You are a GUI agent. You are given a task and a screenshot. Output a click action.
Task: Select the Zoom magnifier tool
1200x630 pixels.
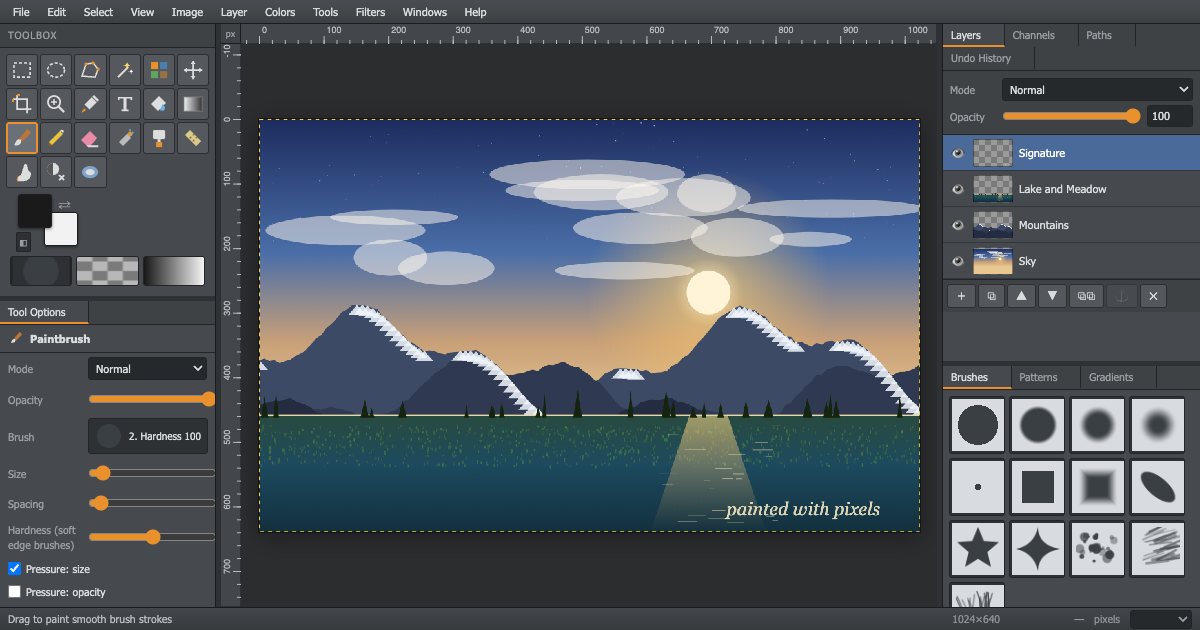tap(56, 104)
